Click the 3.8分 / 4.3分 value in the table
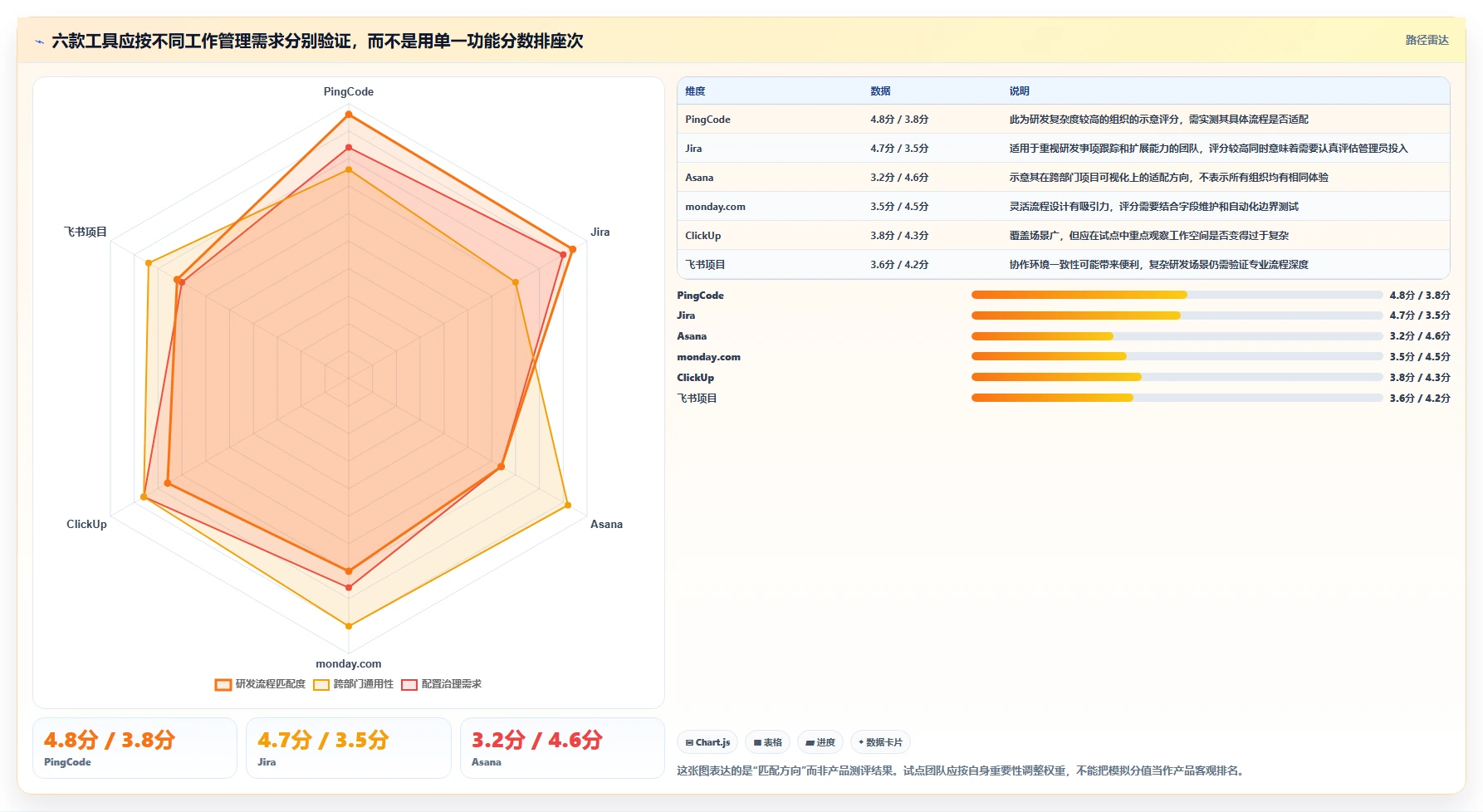This screenshot has height=812, width=1483. 899,236
